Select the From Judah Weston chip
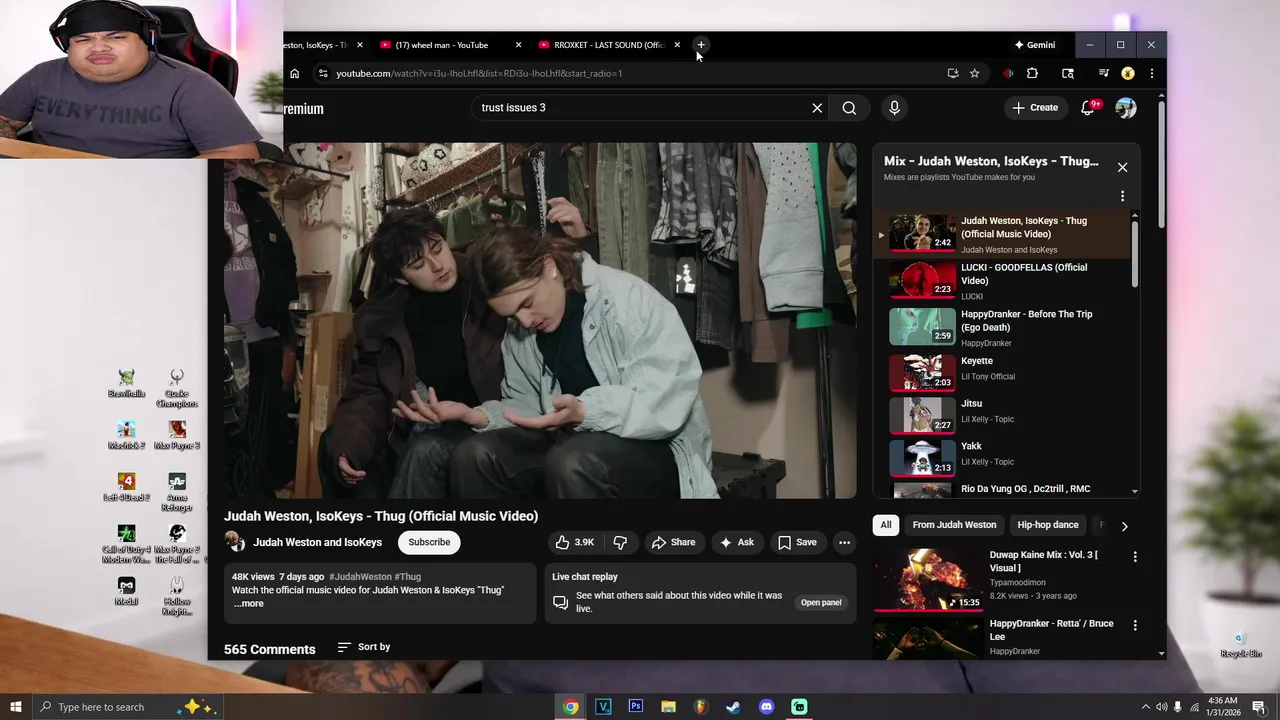Screen dimensions: 1280x720 click(x=954, y=525)
